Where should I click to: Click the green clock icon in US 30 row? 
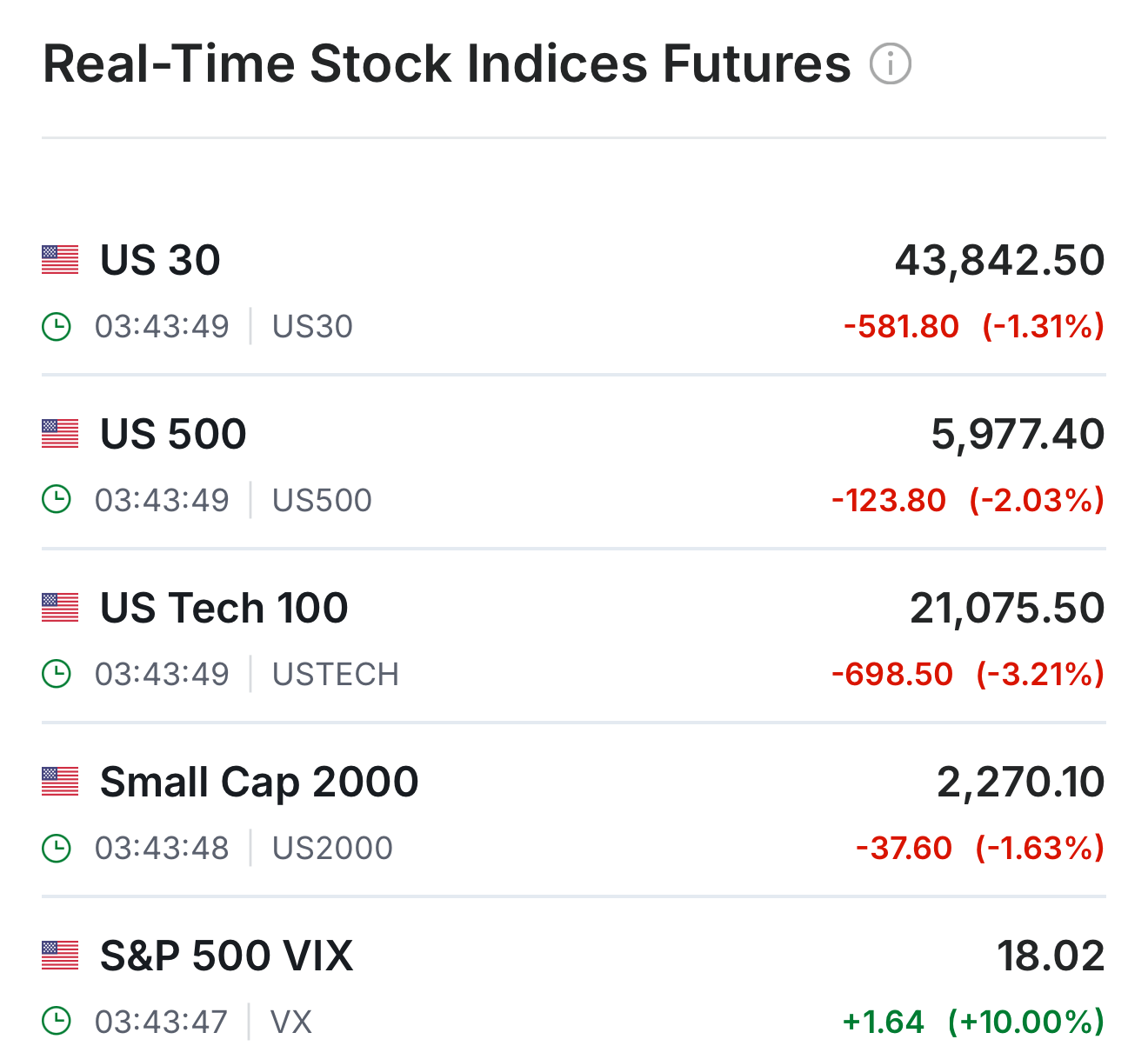pos(57,327)
